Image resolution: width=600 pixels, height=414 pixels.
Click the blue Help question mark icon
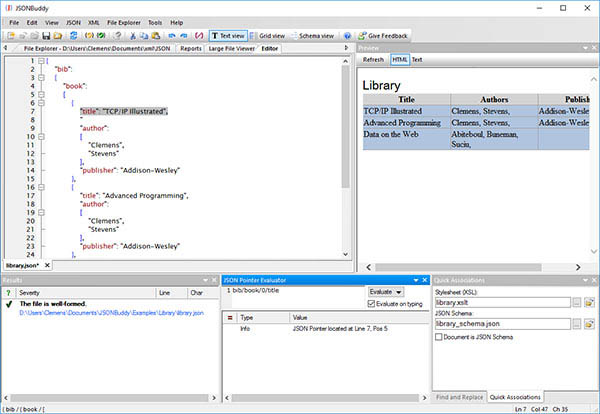[x=347, y=35]
